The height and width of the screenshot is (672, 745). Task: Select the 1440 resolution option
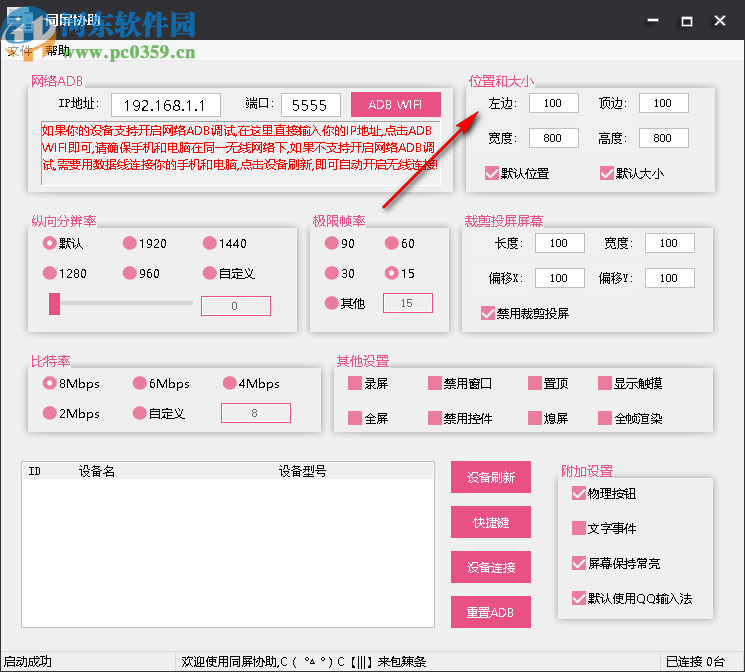click(x=210, y=243)
